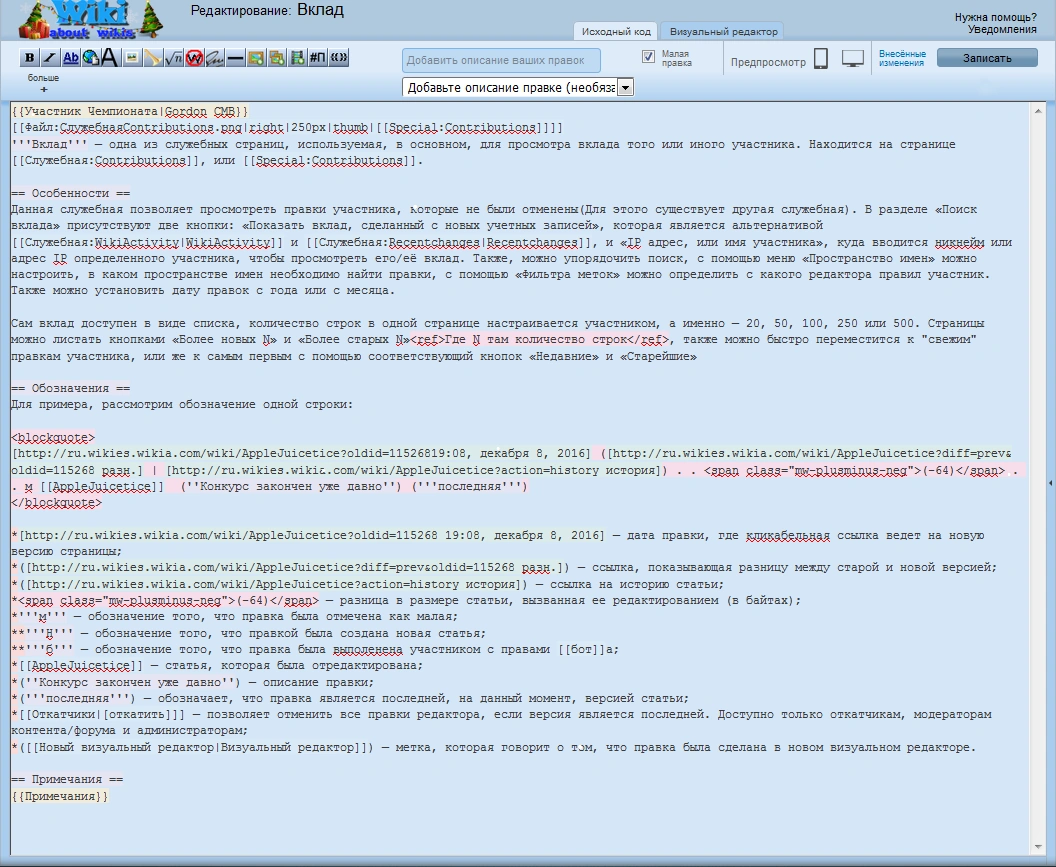The height and width of the screenshot is (867, 1056).
Task: Insert math formula with the square root icon
Action: (174, 58)
